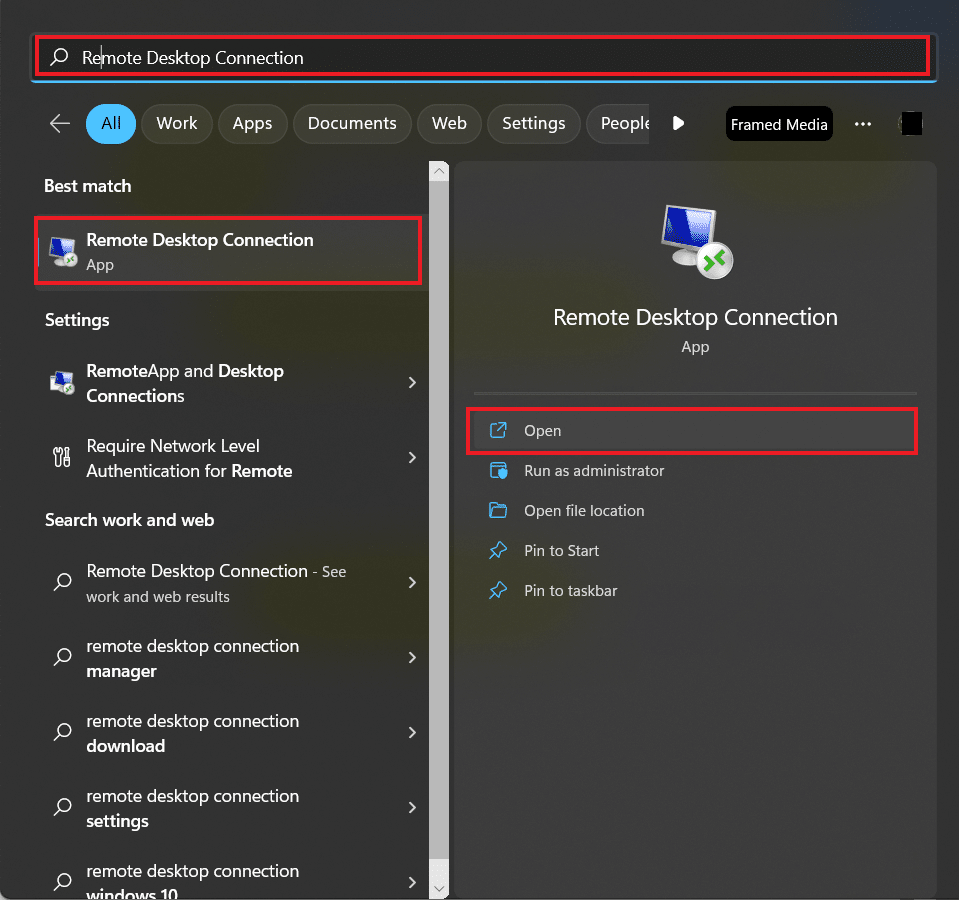Switch to the Apps filter tab
The height and width of the screenshot is (900, 959).
[x=252, y=123]
